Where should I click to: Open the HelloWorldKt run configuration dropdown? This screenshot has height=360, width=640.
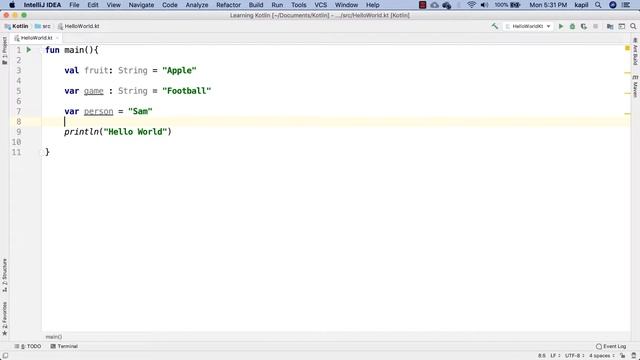coord(528,26)
